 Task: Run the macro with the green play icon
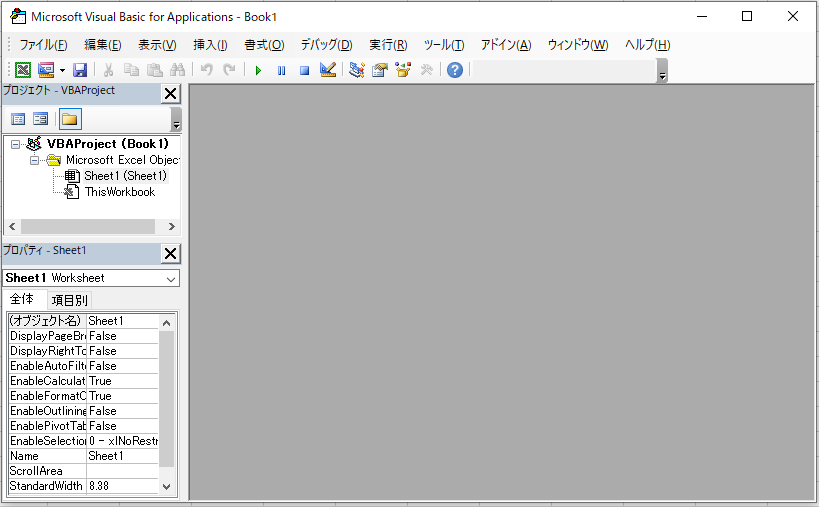[258, 70]
